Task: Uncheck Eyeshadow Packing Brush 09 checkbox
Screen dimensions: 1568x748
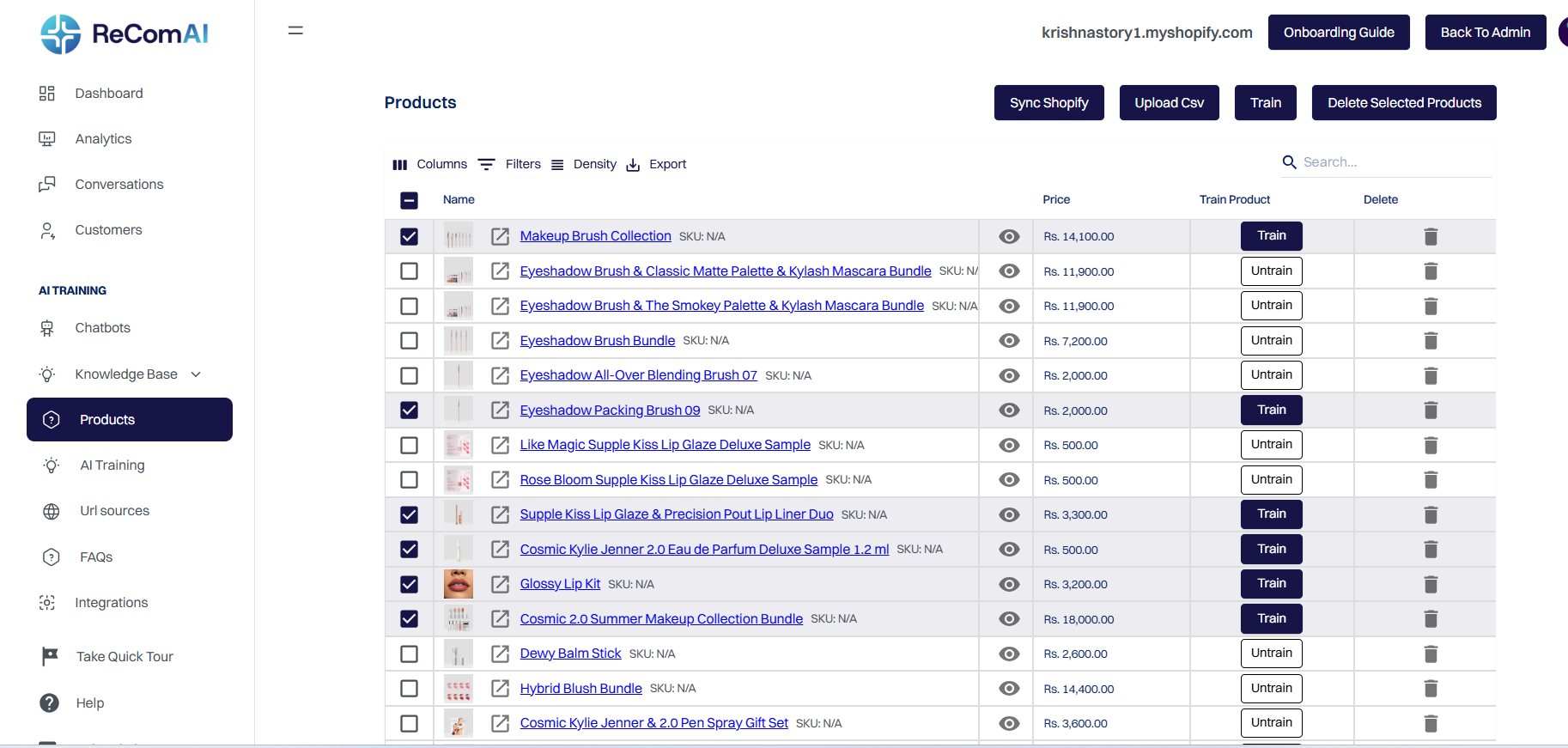Action: click(410, 410)
